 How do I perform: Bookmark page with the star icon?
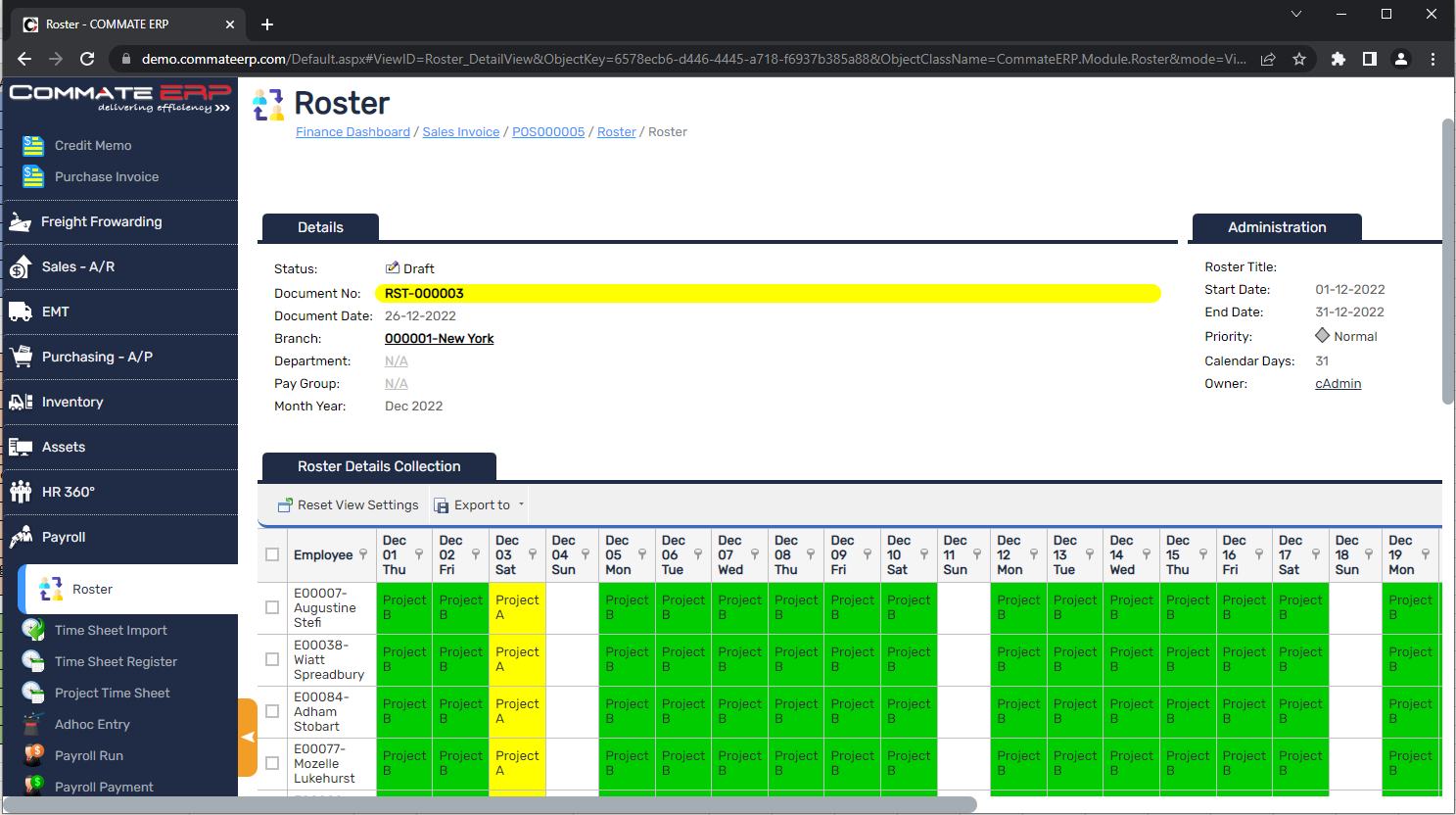click(x=1299, y=59)
